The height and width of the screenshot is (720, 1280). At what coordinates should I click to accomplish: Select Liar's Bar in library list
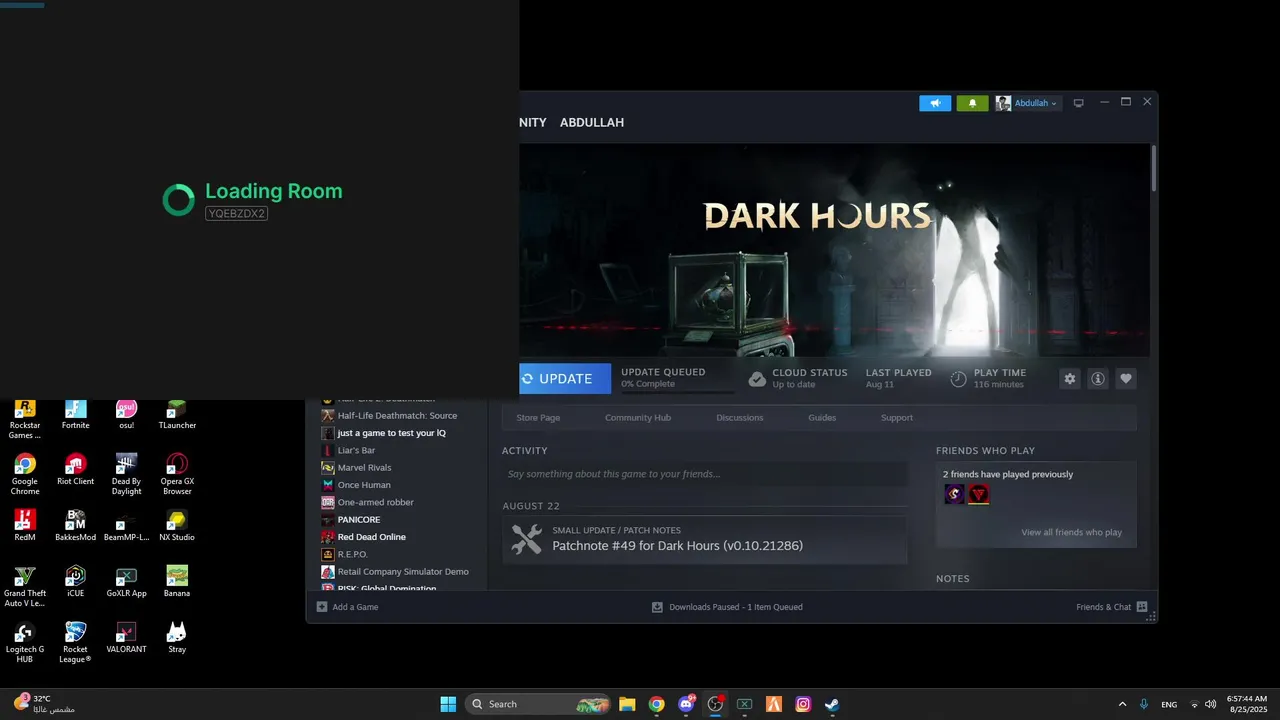pyautogui.click(x=356, y=451)
